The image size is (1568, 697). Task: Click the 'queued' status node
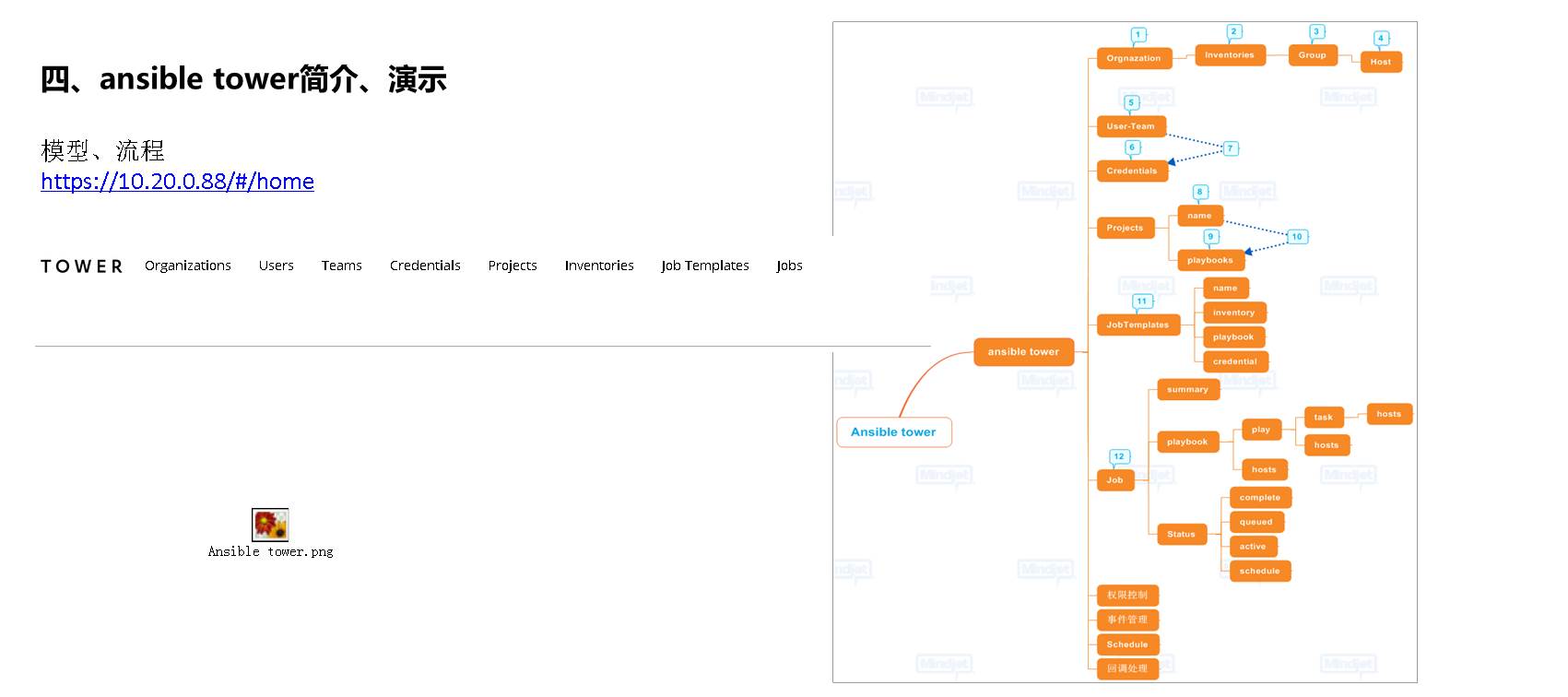tap(1256, 522)
